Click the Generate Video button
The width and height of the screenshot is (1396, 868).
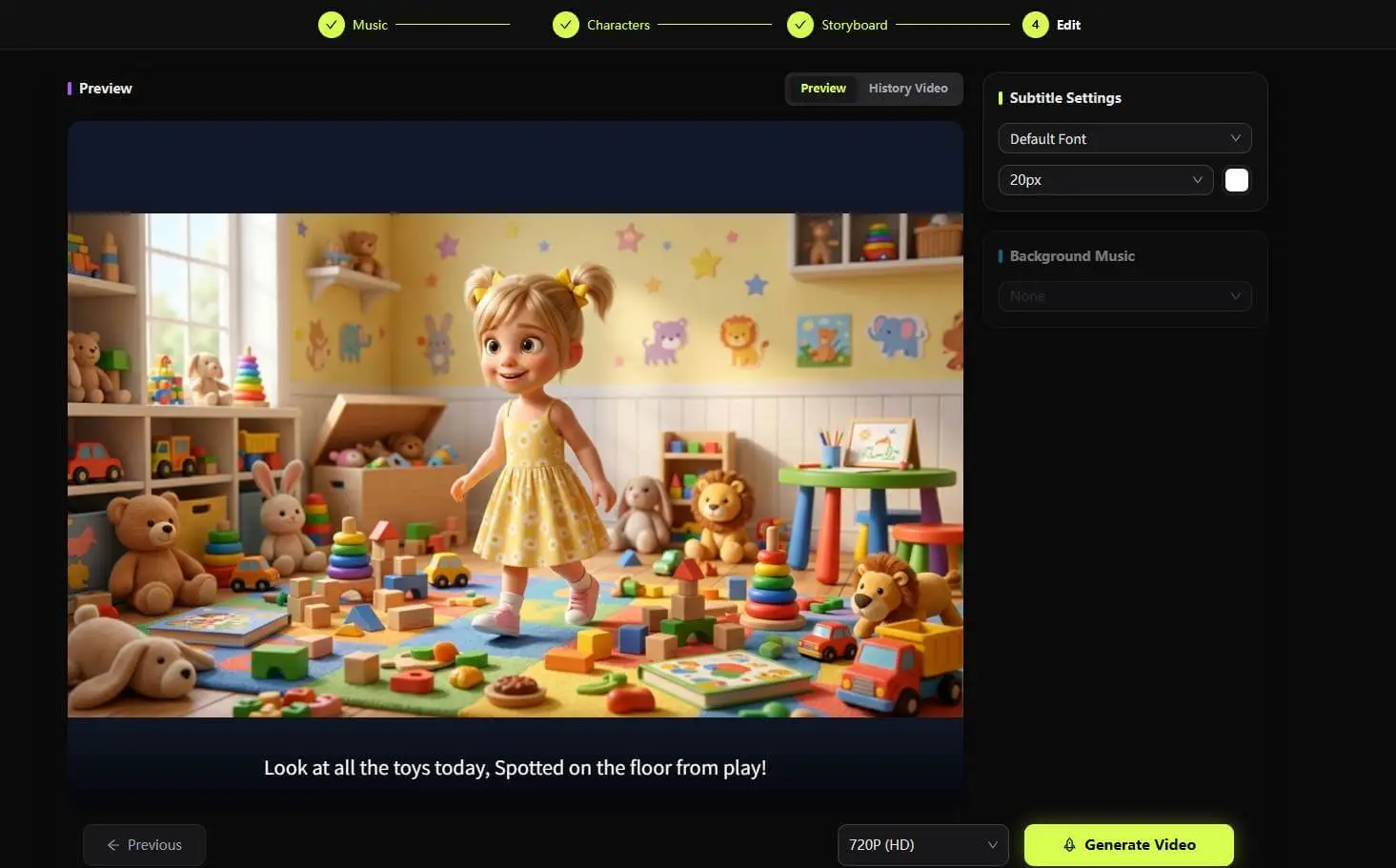[x=1129, y=845]
